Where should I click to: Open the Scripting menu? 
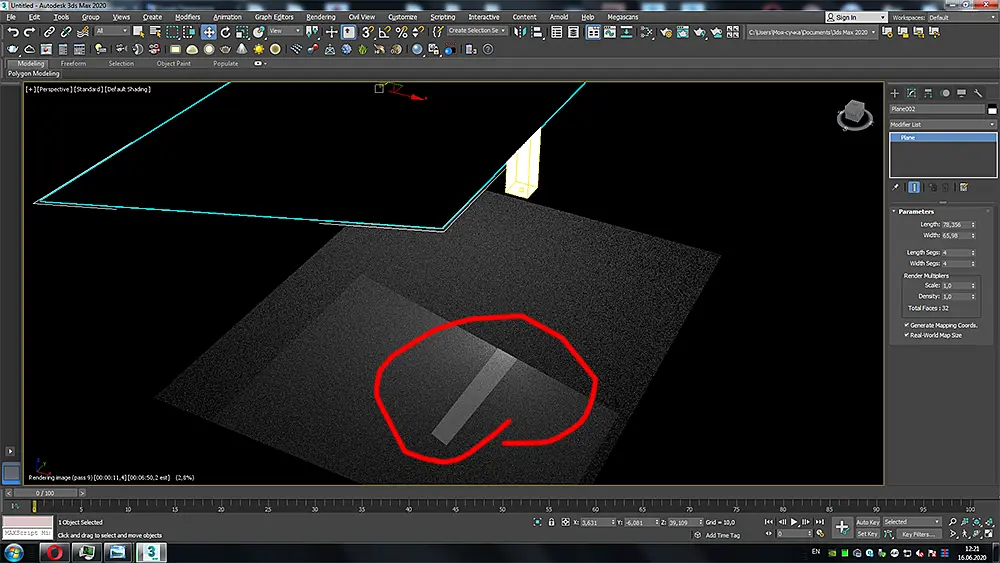(443, 17)
